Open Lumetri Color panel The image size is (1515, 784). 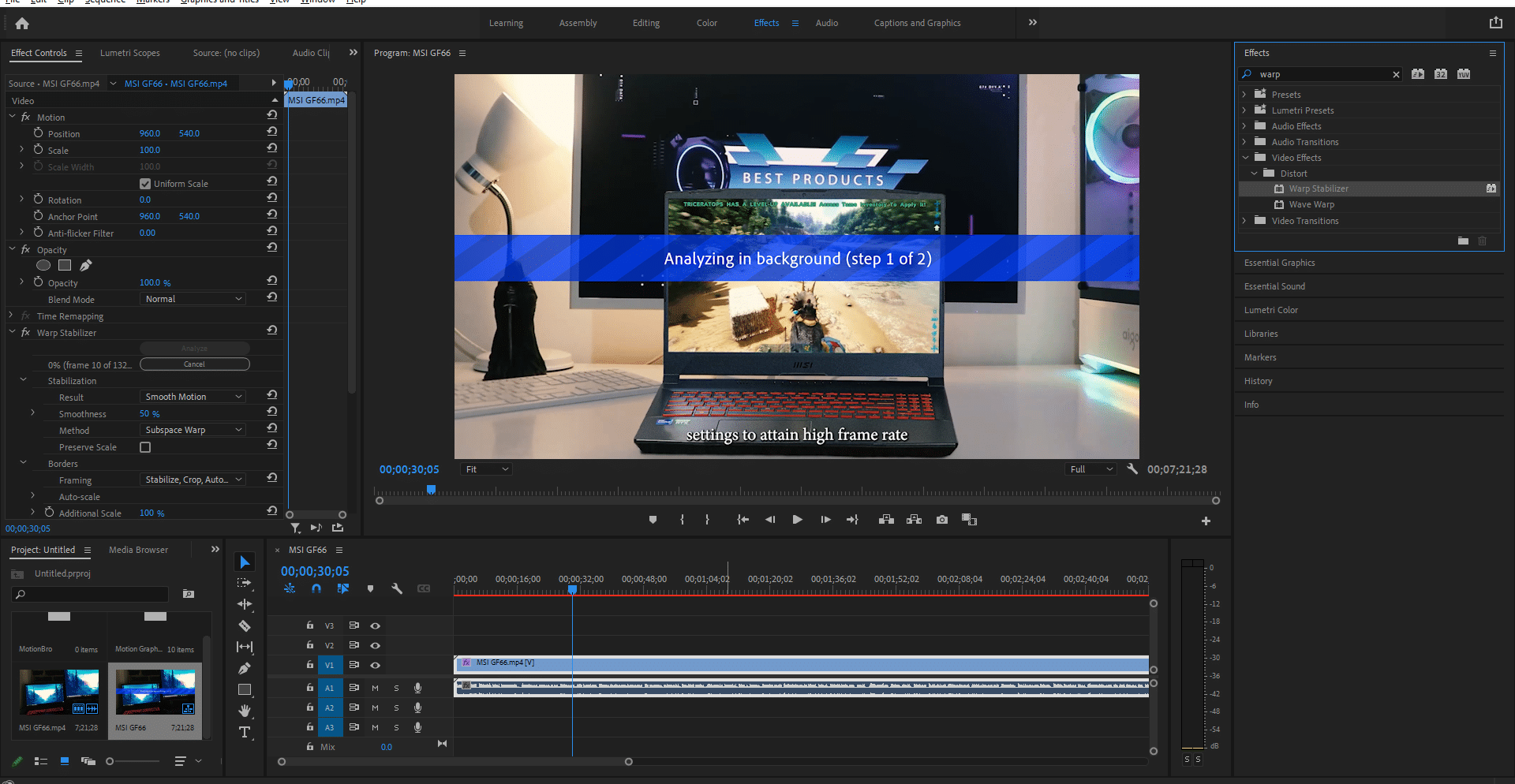(x=1271, y=310)
